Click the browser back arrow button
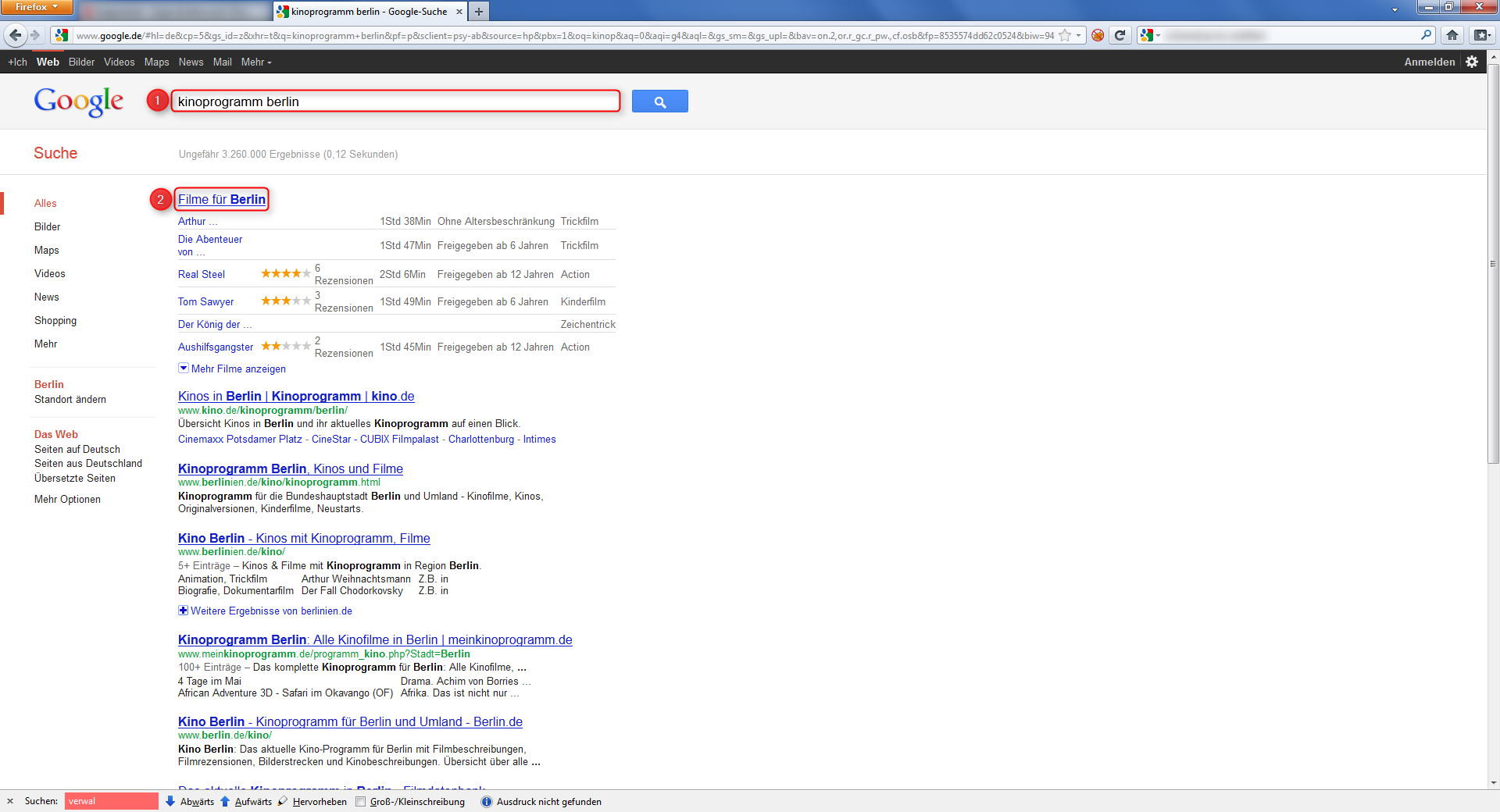The width and height of the screenshot is (1500, 812). [15, 35]
